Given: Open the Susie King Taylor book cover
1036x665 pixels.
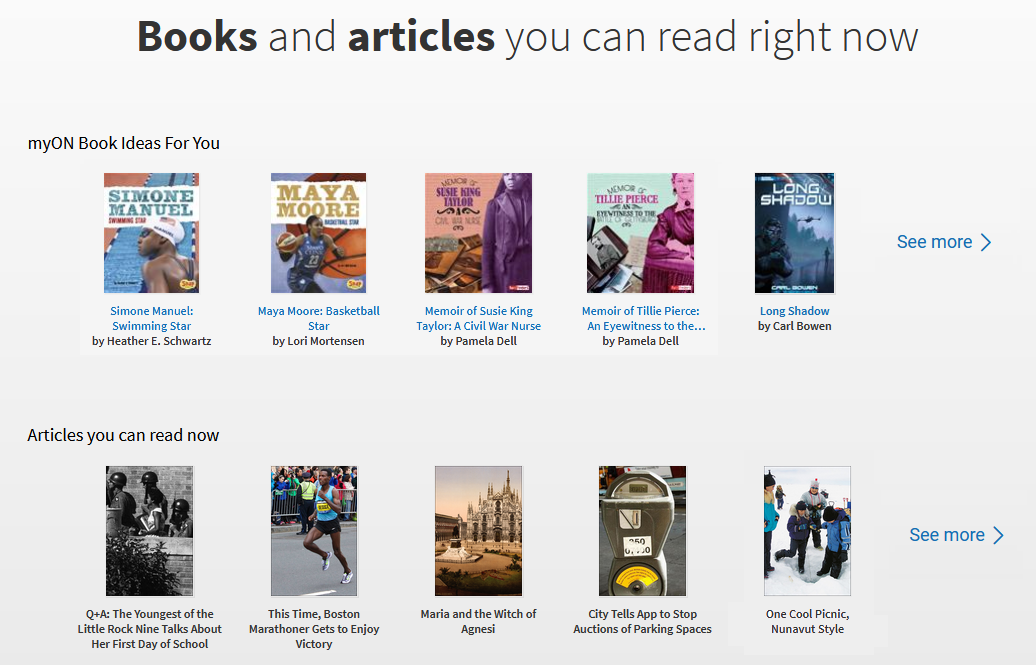Looking at the screenshot, I should click(x=478, y=233).
